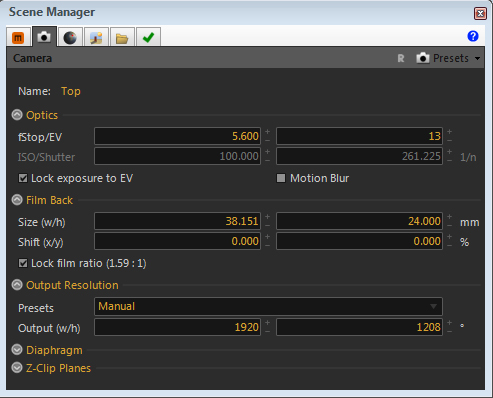Increase the EV value with plus stepper

[x=449, y=132]
